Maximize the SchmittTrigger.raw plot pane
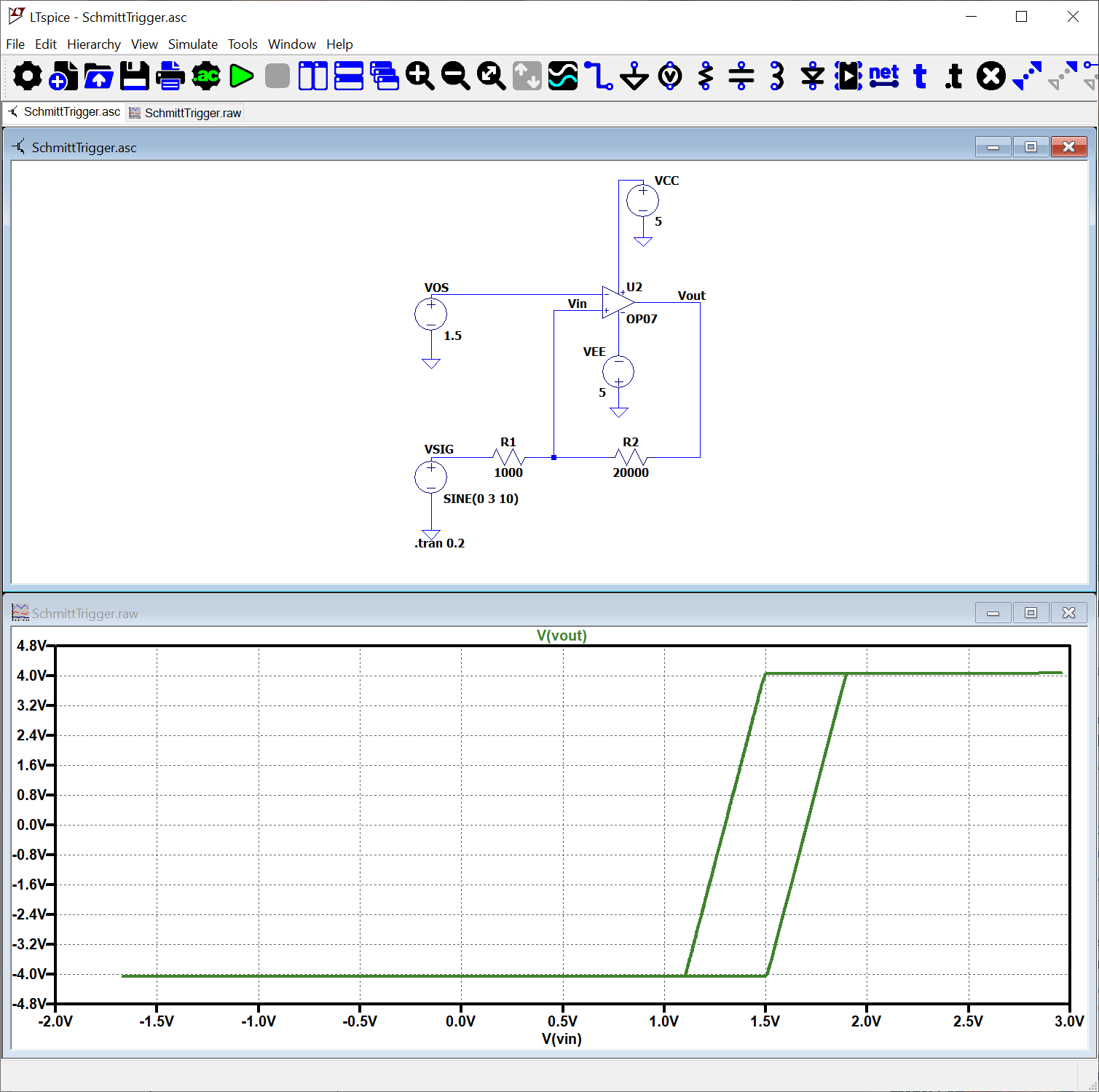1099x1092 pixels. tap(1031, 613)
